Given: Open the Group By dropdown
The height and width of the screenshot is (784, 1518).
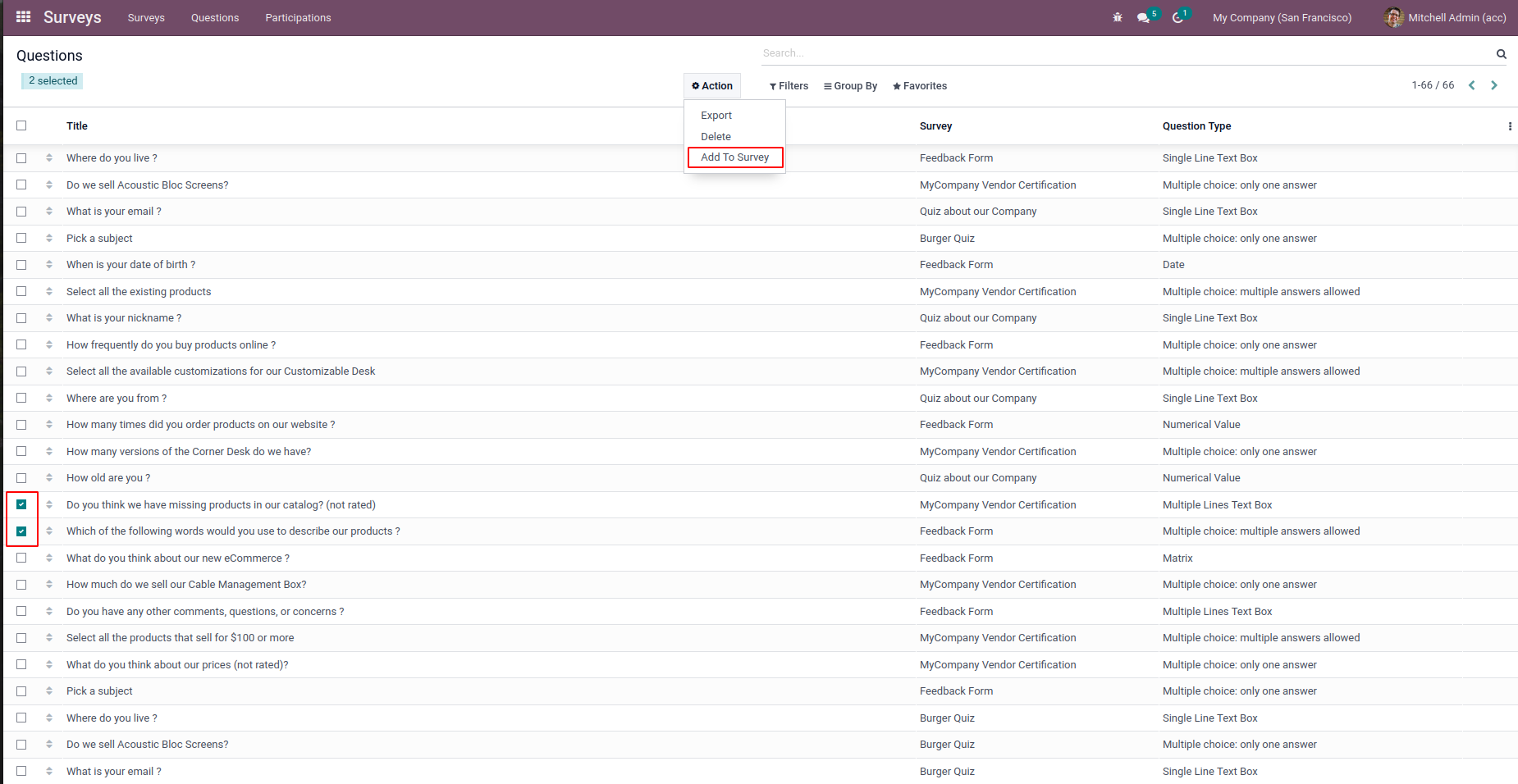Looking at the screenshot, I should 851,86.
